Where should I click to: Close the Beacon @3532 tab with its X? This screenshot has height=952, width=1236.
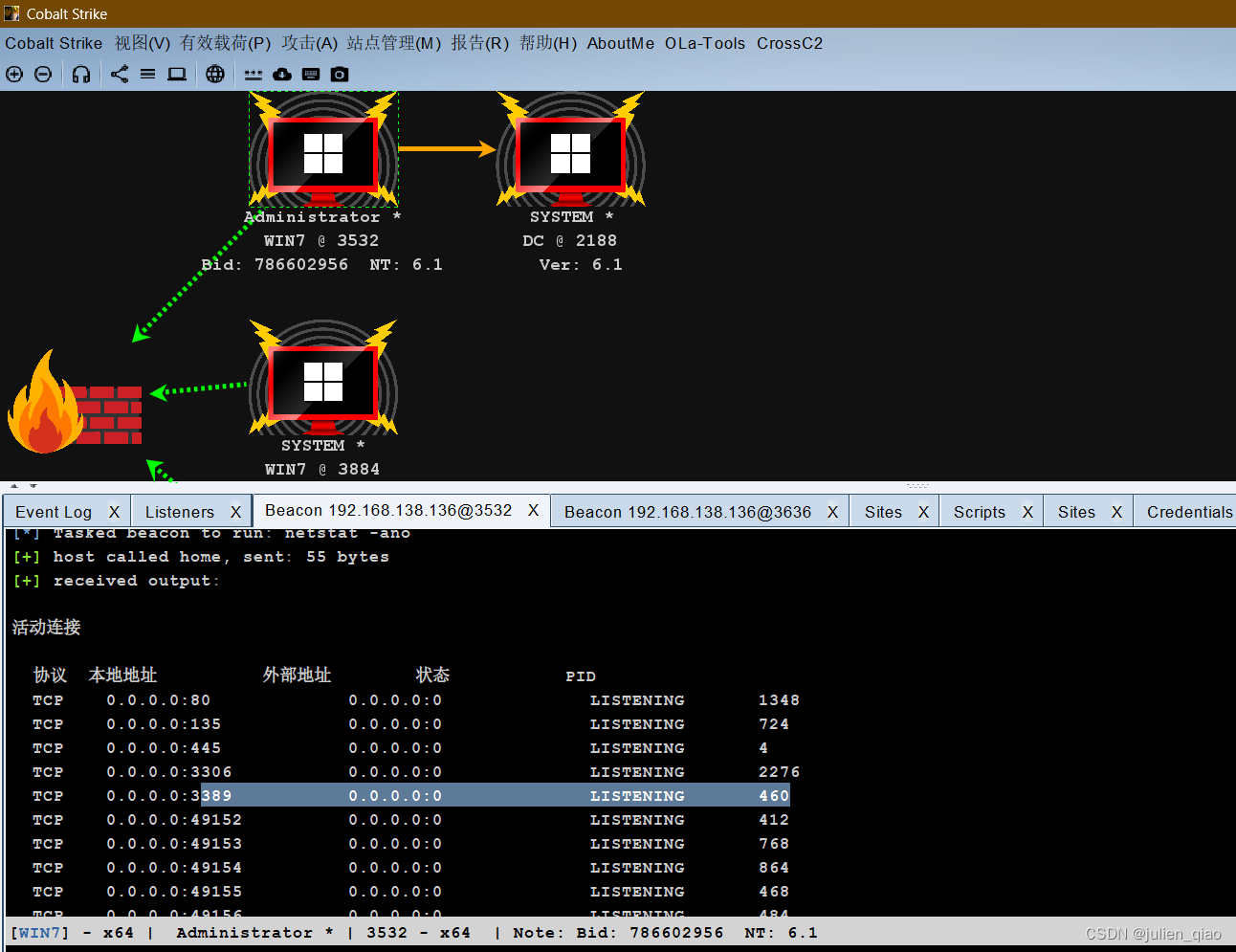click(534, 511)
